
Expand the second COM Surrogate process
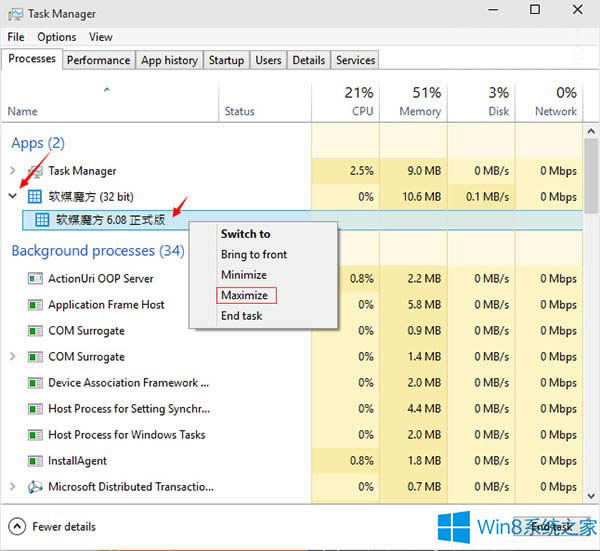click(x=13, y=357)
